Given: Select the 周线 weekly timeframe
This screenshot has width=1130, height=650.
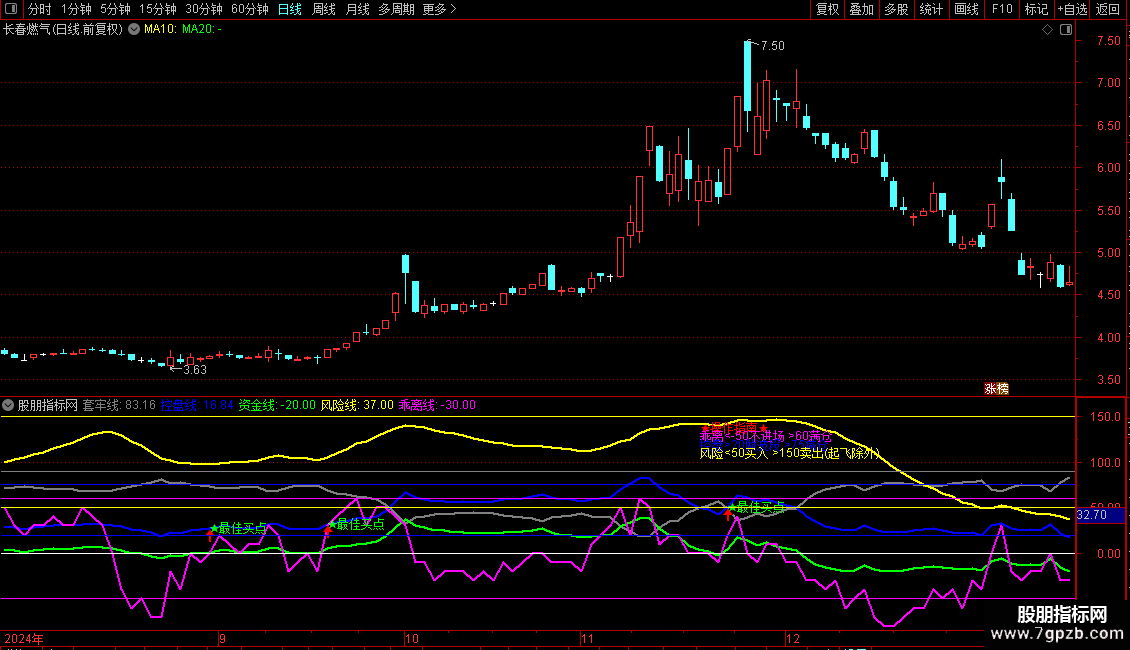Looking at the screenshot, I should [x=324, y=10].
